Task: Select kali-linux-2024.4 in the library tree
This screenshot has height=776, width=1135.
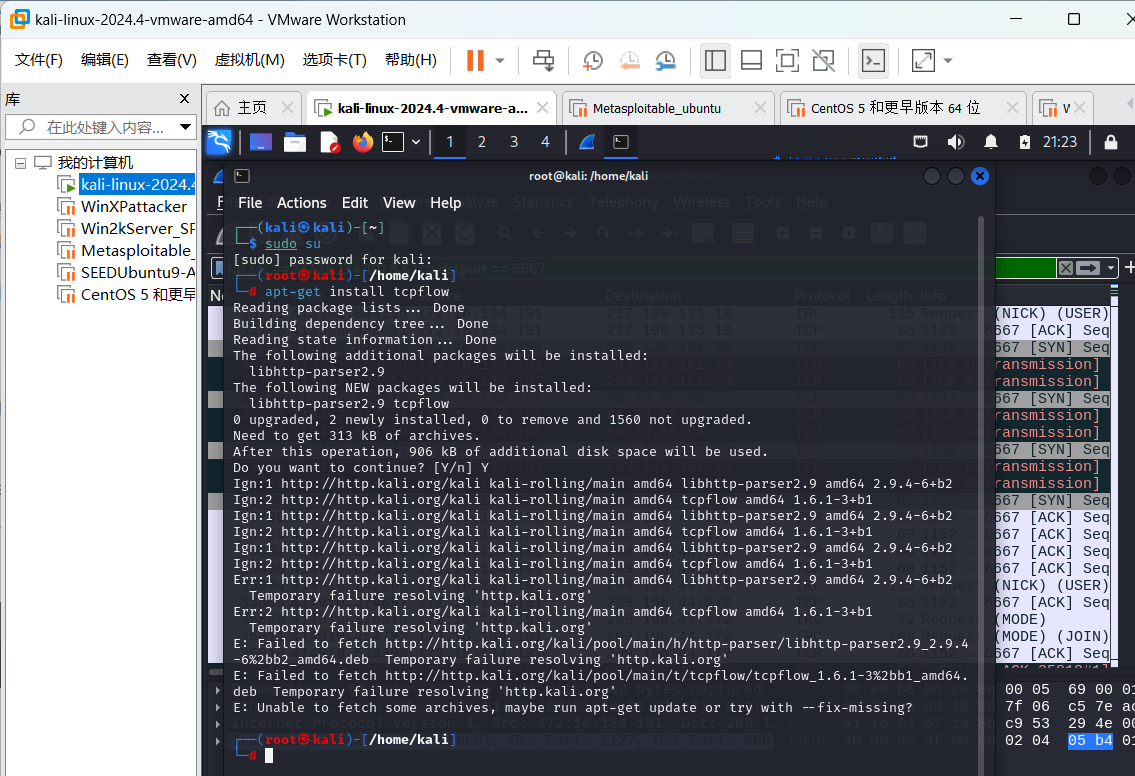Action: click(x=137, y=185)
